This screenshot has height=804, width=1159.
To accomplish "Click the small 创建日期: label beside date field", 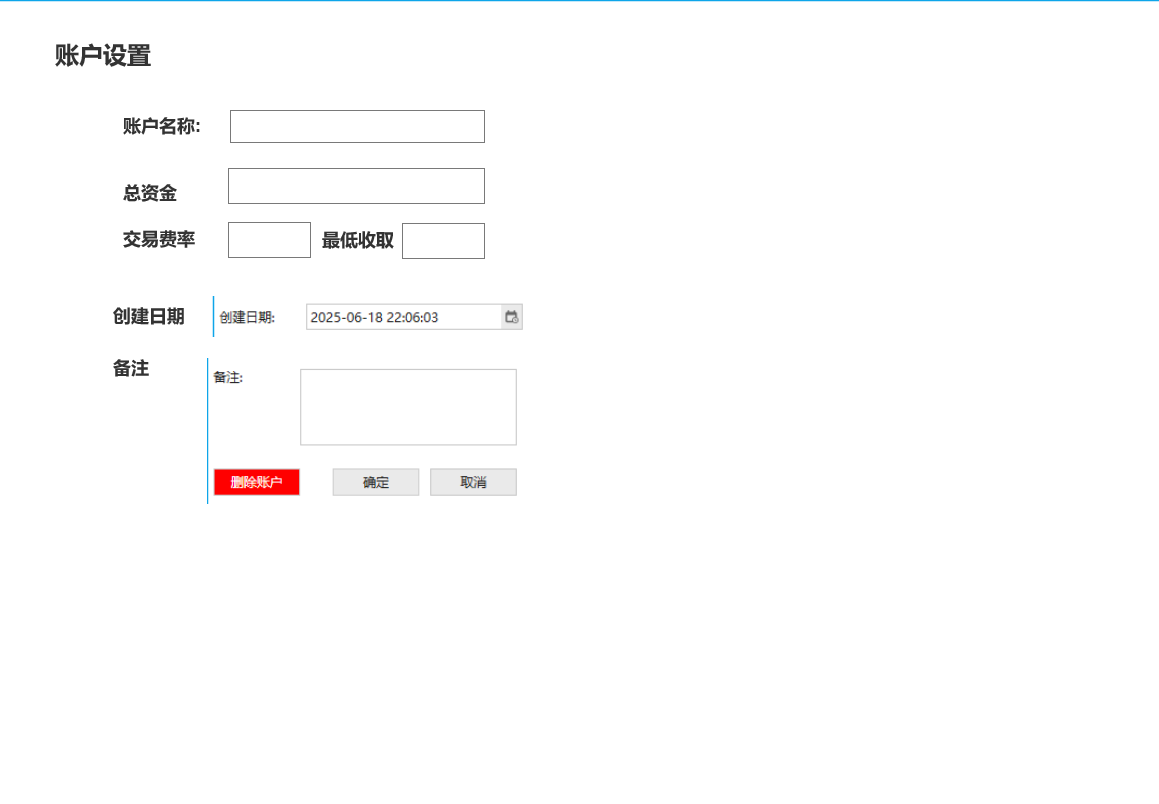I will [247, 318].
